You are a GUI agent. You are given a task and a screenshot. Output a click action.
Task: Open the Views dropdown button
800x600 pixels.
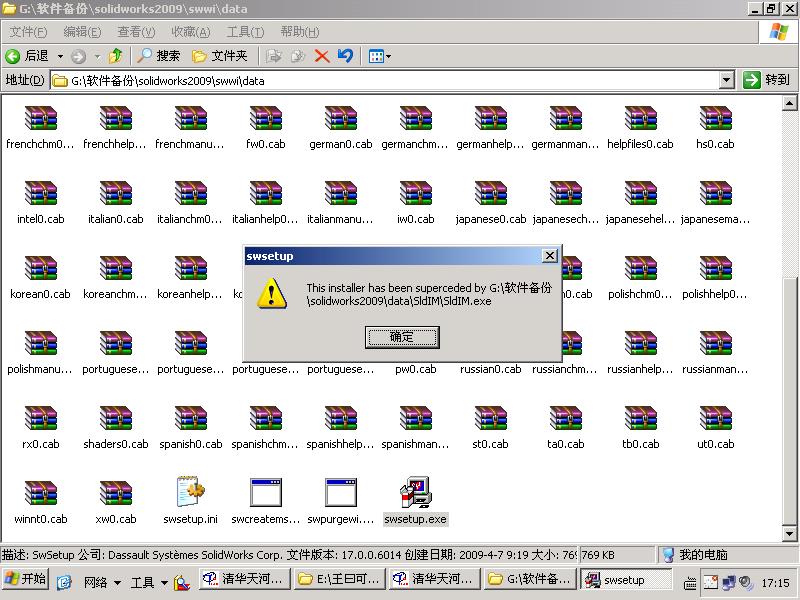point(380,56)
